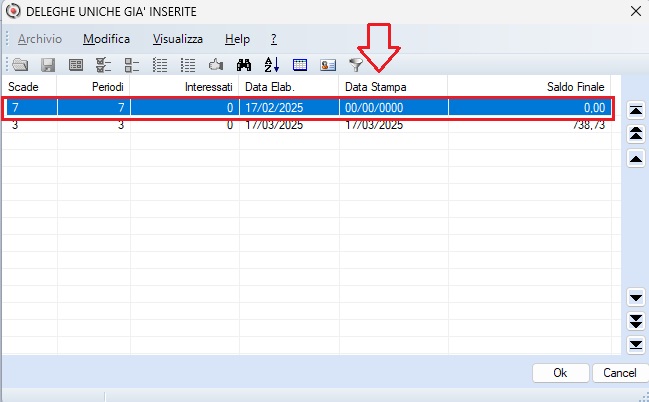Screen dimensions: 649x402
Task: Click the 738,73 balance cell
Action: [x=529, y=125]
